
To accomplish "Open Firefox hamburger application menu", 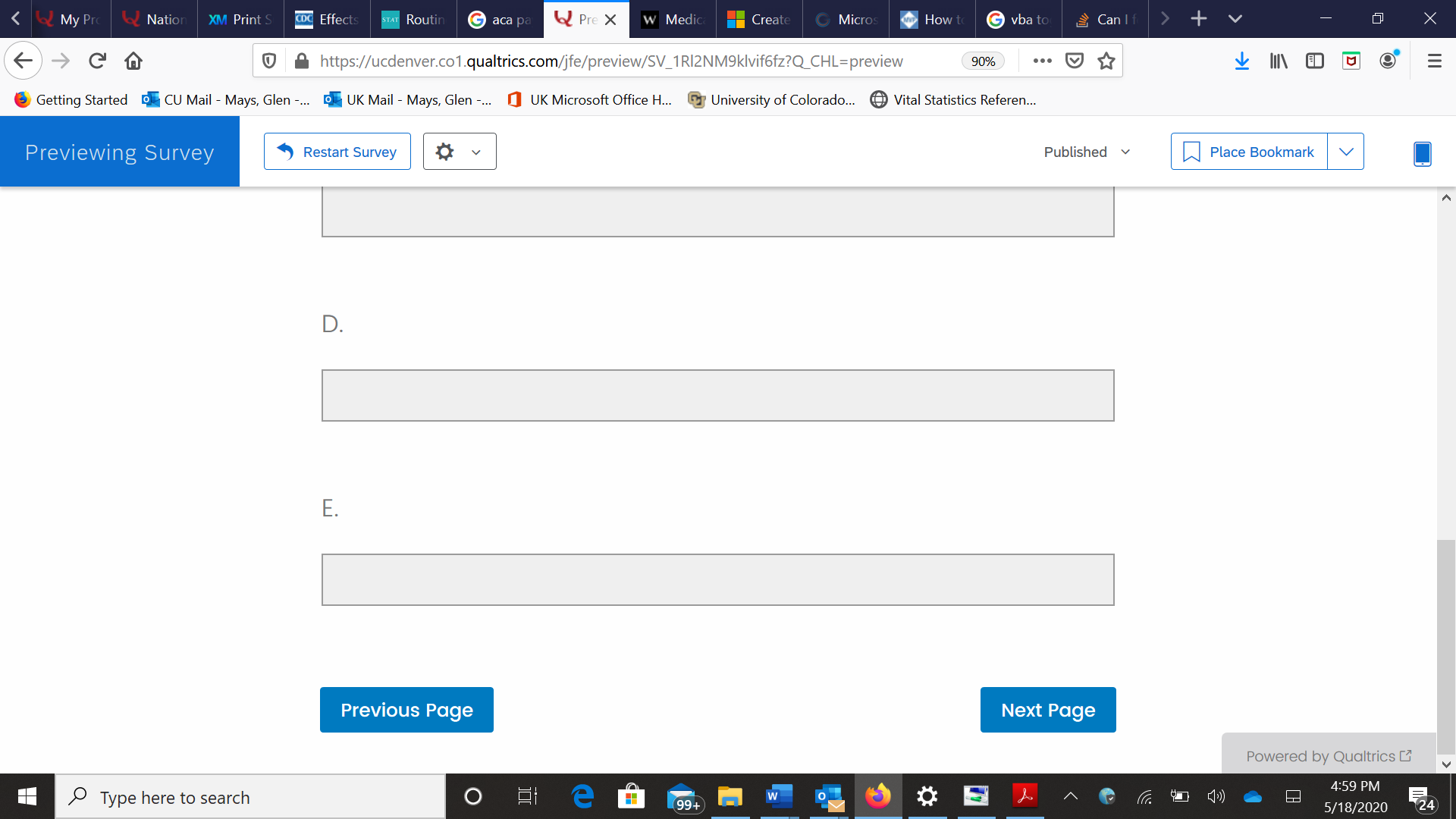I will (1434, 61).
